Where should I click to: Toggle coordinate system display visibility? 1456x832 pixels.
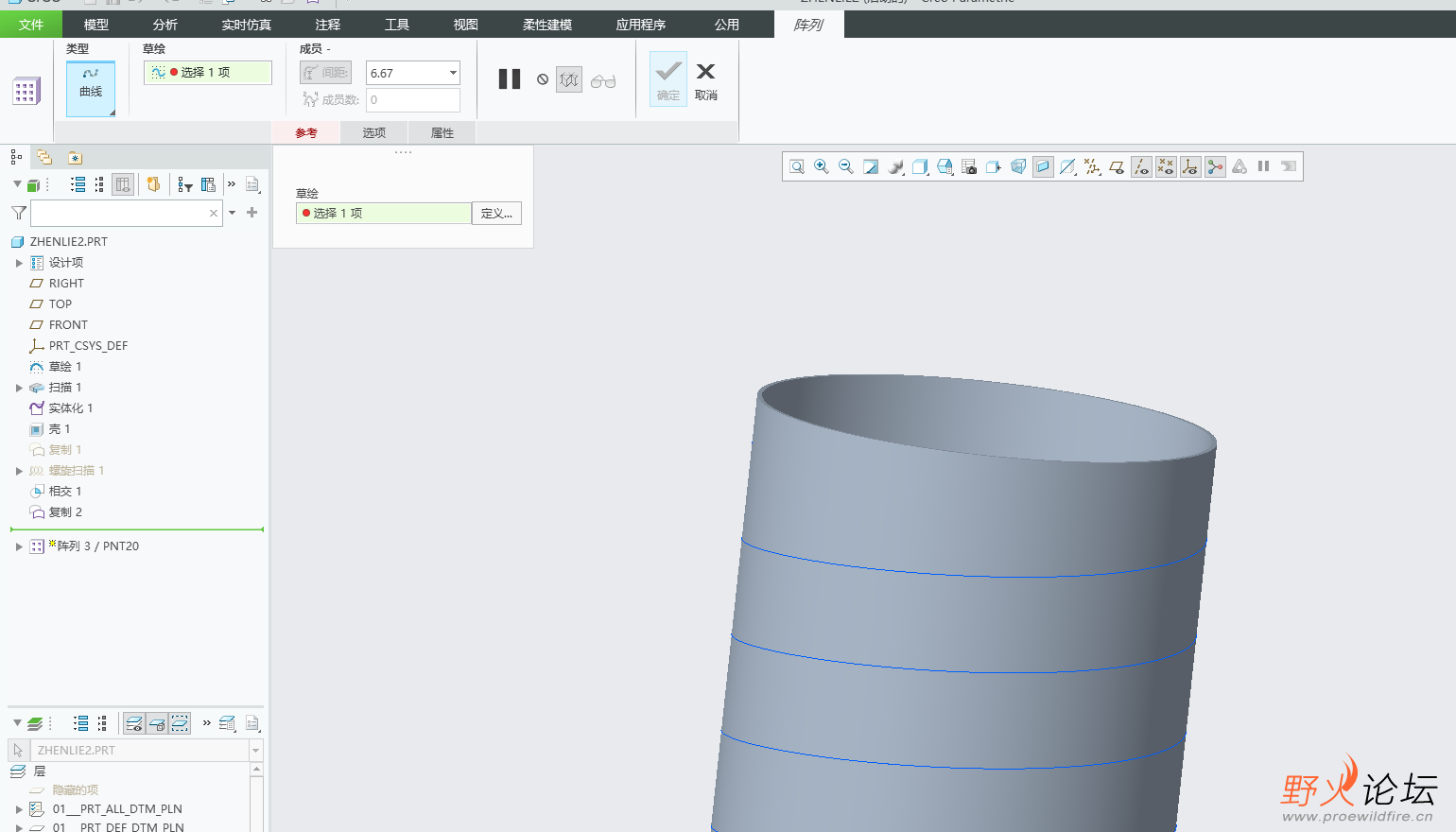pyautogui.click(x=1190, y=166)
